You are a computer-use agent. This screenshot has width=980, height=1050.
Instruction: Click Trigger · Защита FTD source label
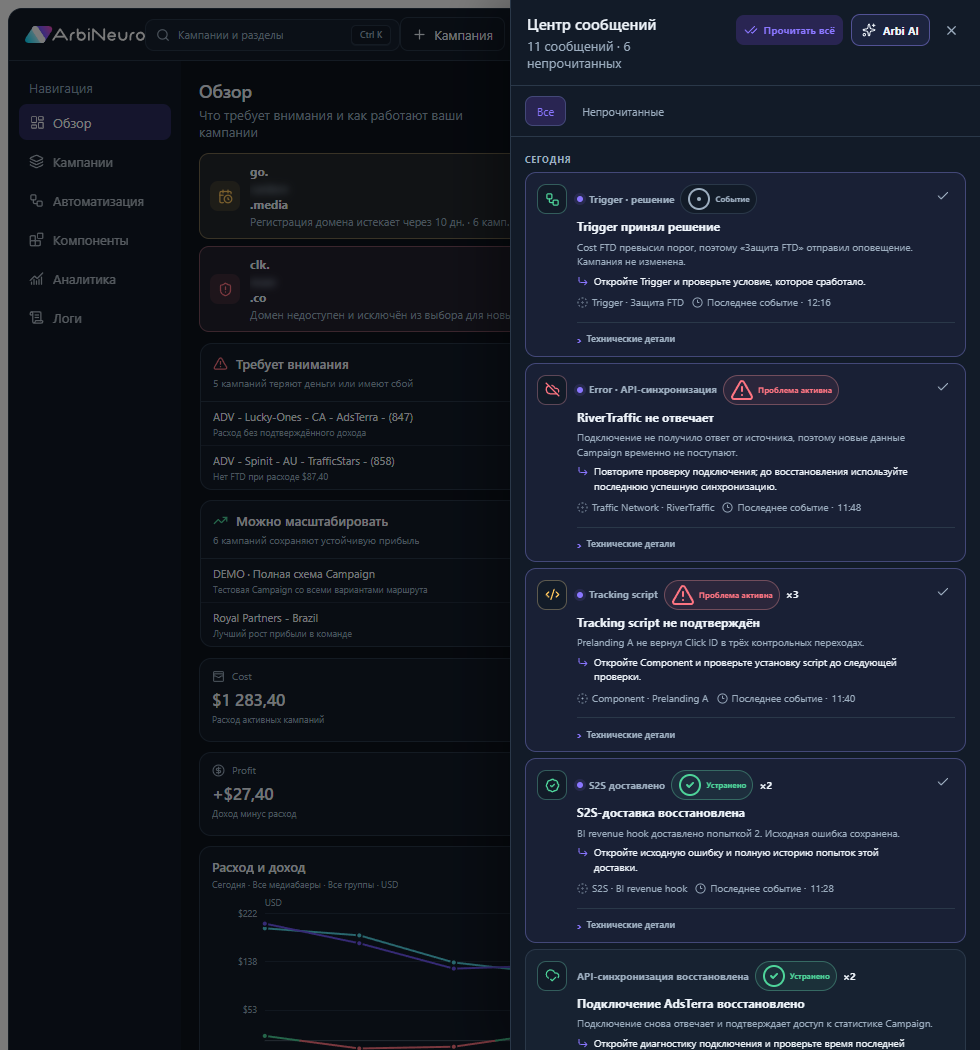click(x=638, y=303)
